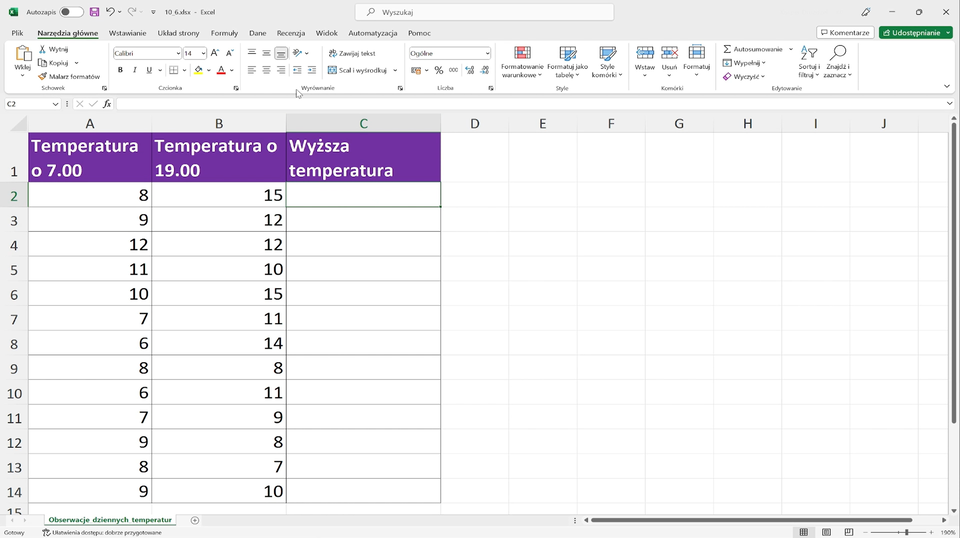Click the insert function fx icon
Viewport: 960px width, 538px height.
(107, 104)
